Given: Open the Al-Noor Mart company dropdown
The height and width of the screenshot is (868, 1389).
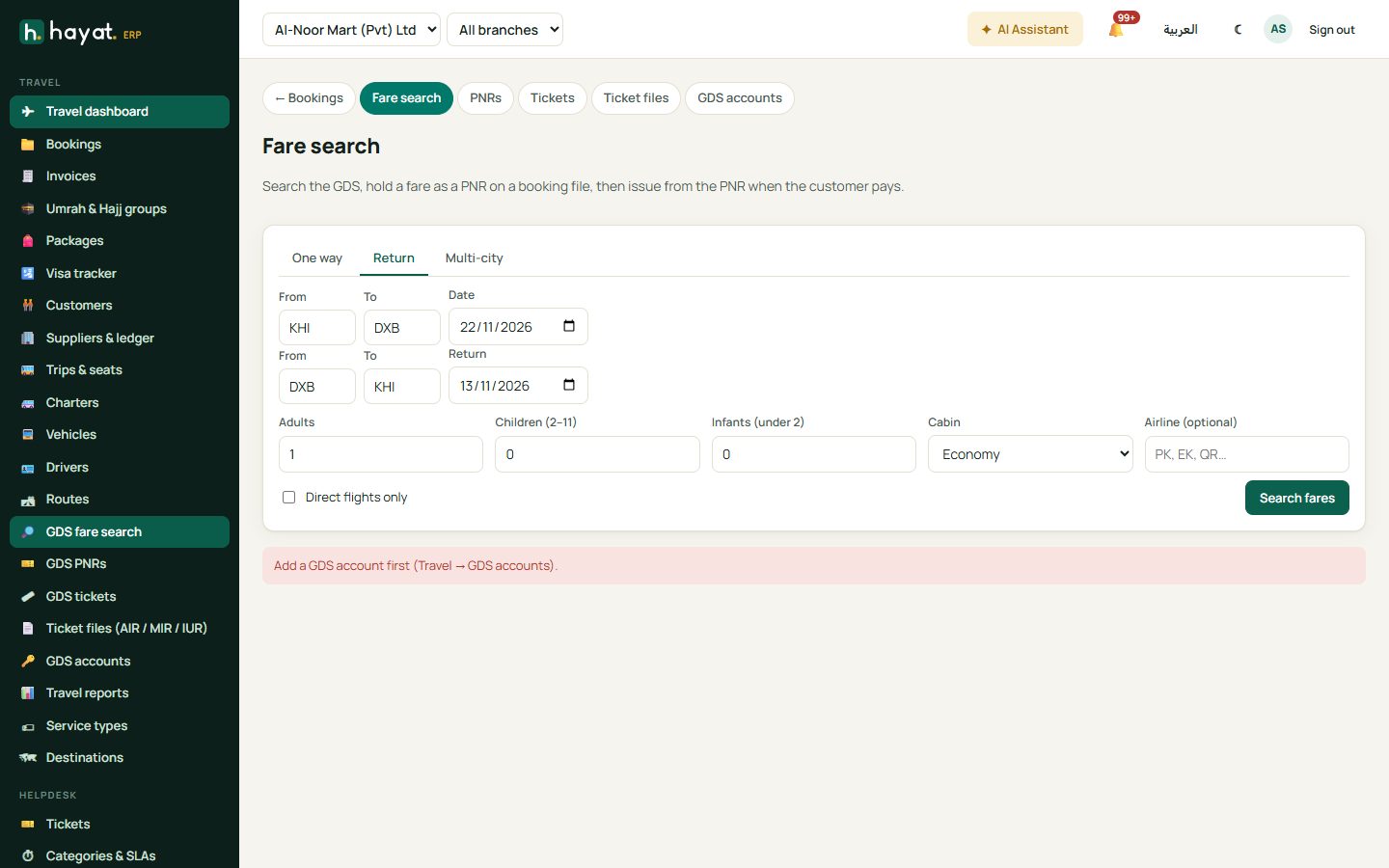Looking at the screenshot, I should coord(351,30).
